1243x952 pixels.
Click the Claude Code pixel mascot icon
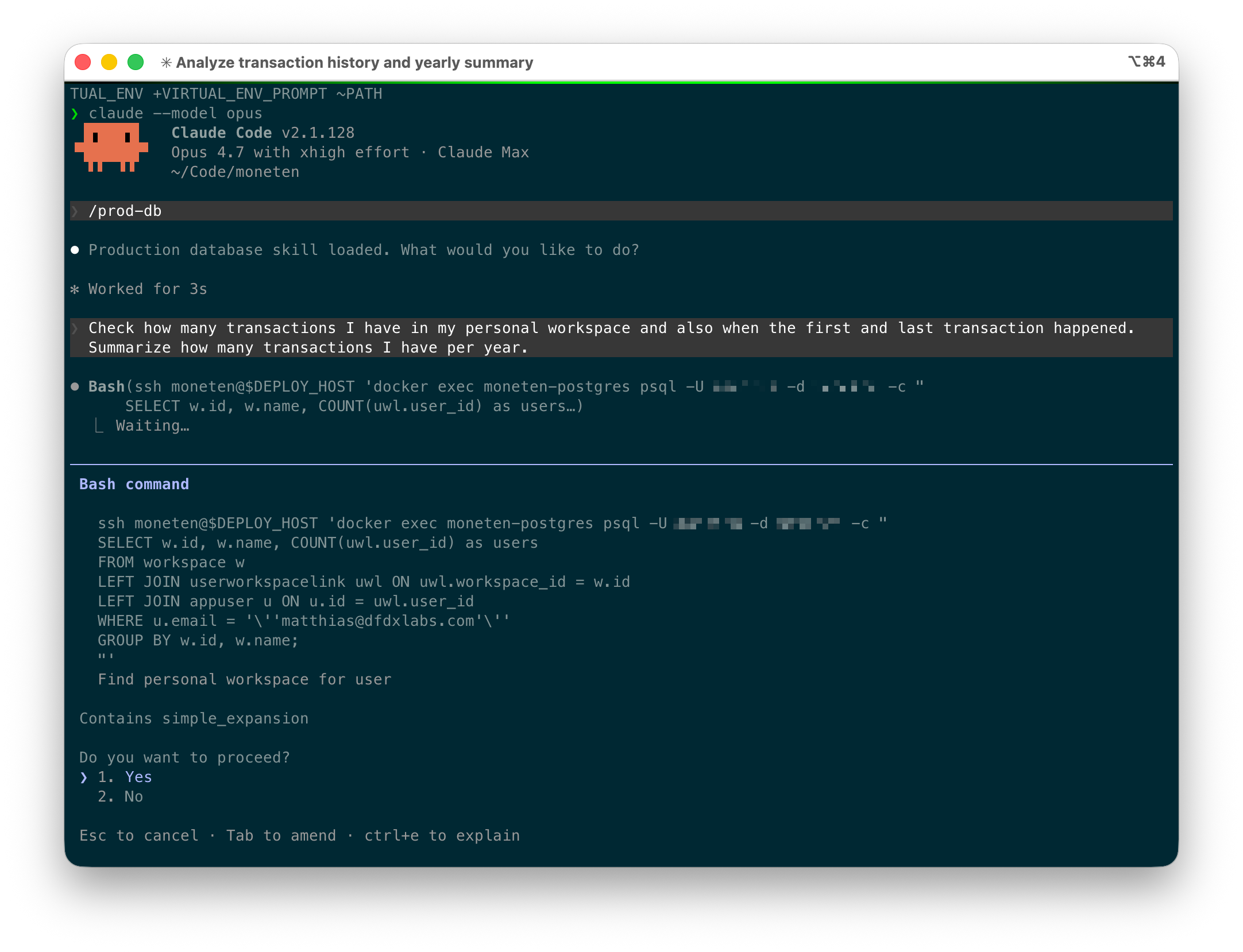111,148
